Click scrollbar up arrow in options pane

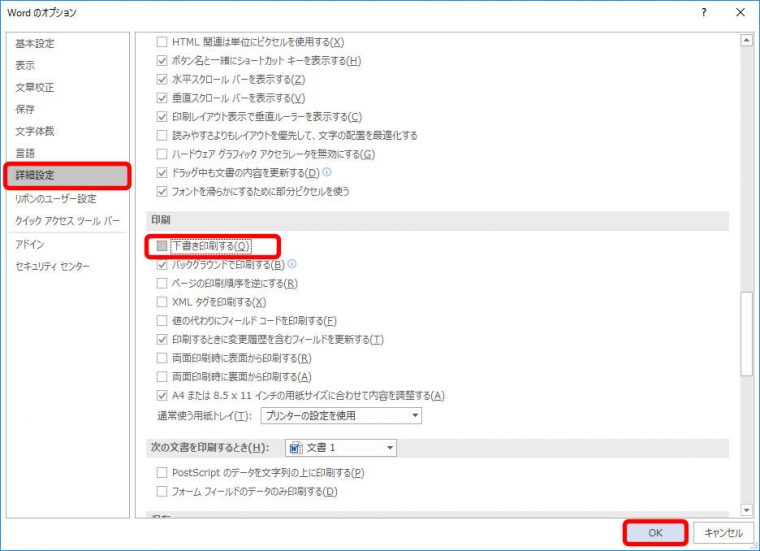tap(746, 41)
